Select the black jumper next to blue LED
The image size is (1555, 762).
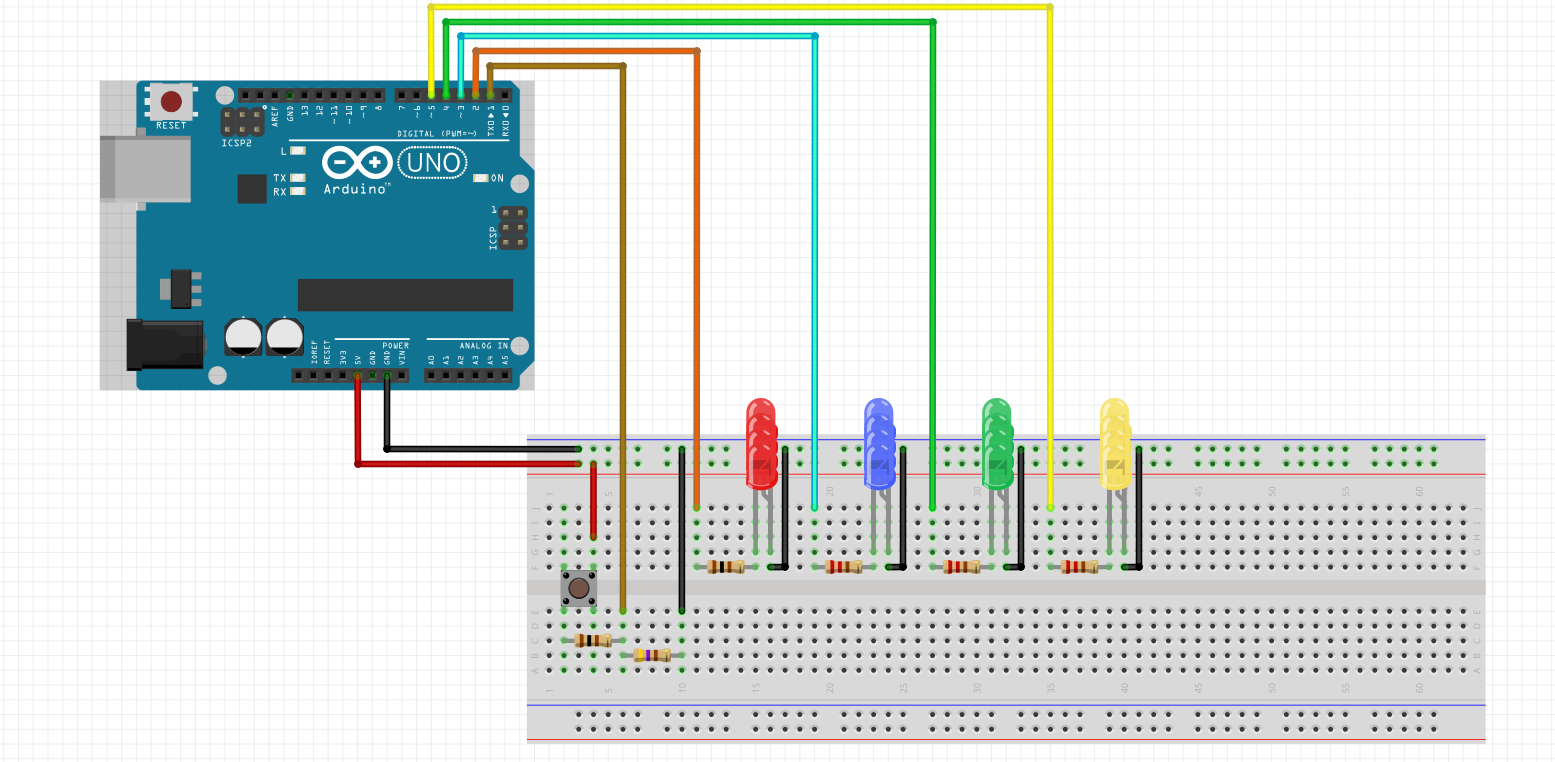pos(903,510)
